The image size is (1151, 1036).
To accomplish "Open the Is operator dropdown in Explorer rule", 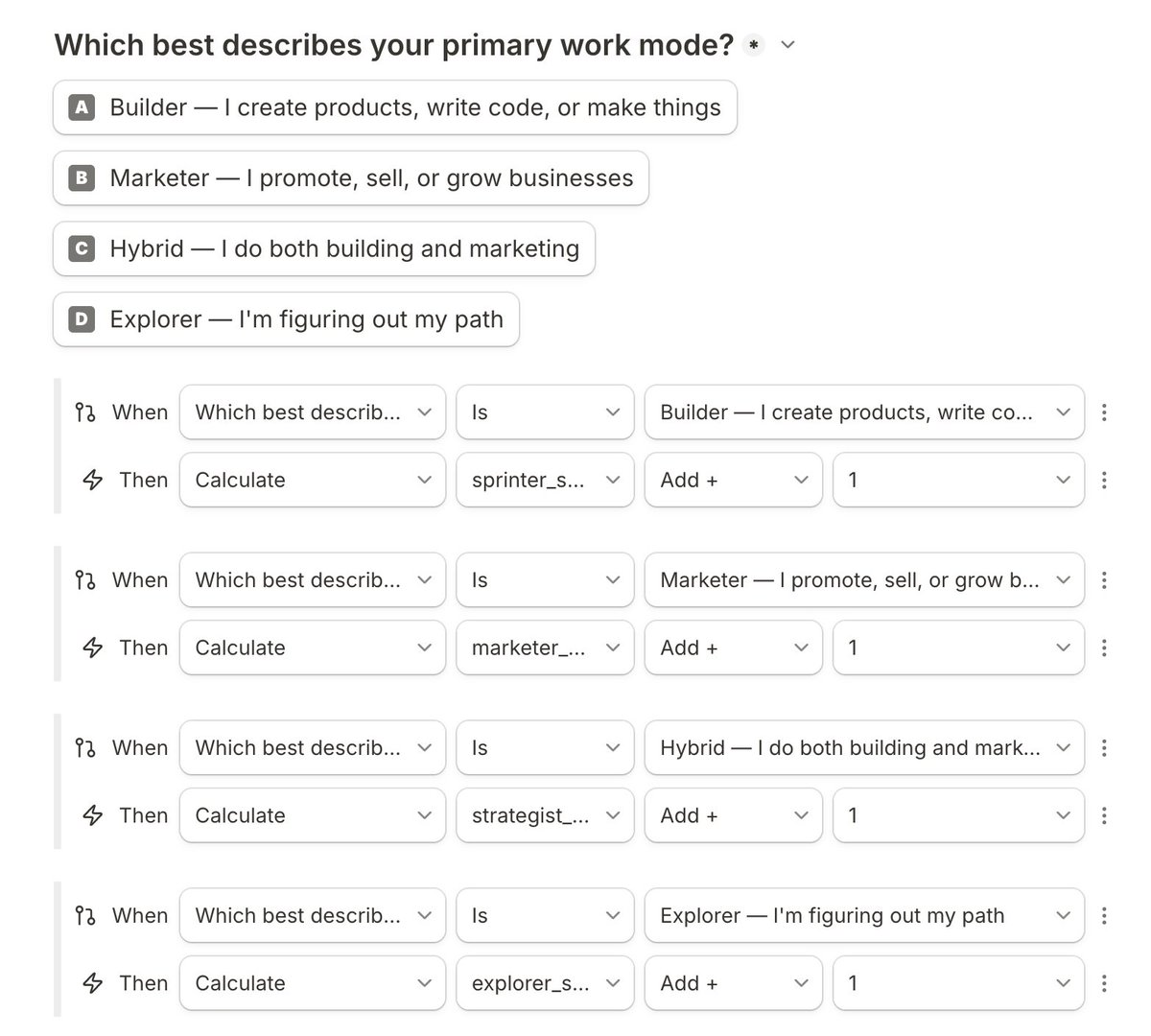I will 545,916.
